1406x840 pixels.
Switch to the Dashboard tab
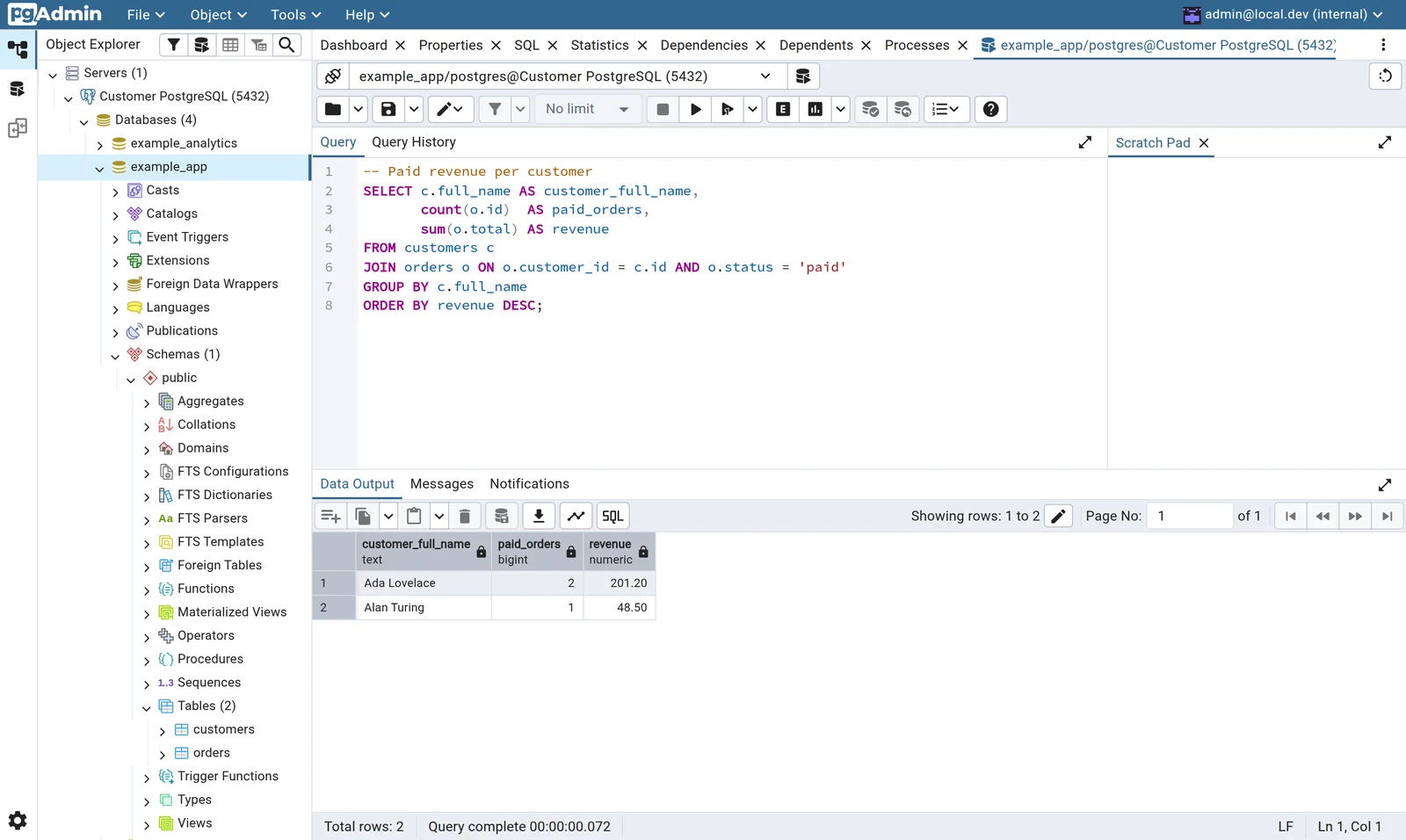(353, 45)
